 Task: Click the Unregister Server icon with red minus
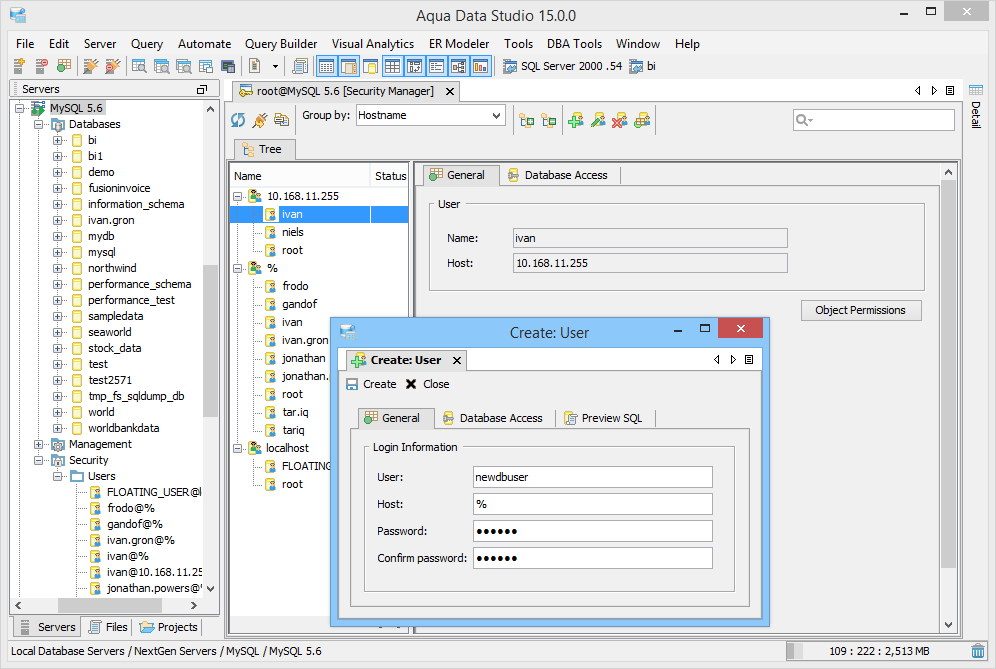pyautogui.click(x=41, y=65)
